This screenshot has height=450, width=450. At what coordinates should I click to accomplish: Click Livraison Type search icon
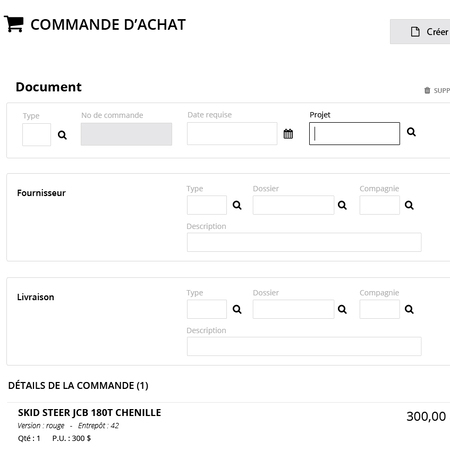237,309
